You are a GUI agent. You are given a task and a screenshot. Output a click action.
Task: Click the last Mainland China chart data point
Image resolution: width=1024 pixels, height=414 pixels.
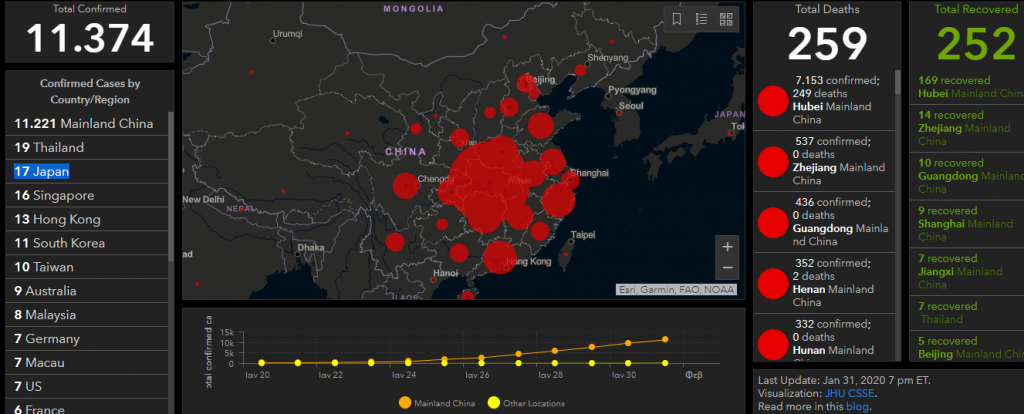[664, 340]
